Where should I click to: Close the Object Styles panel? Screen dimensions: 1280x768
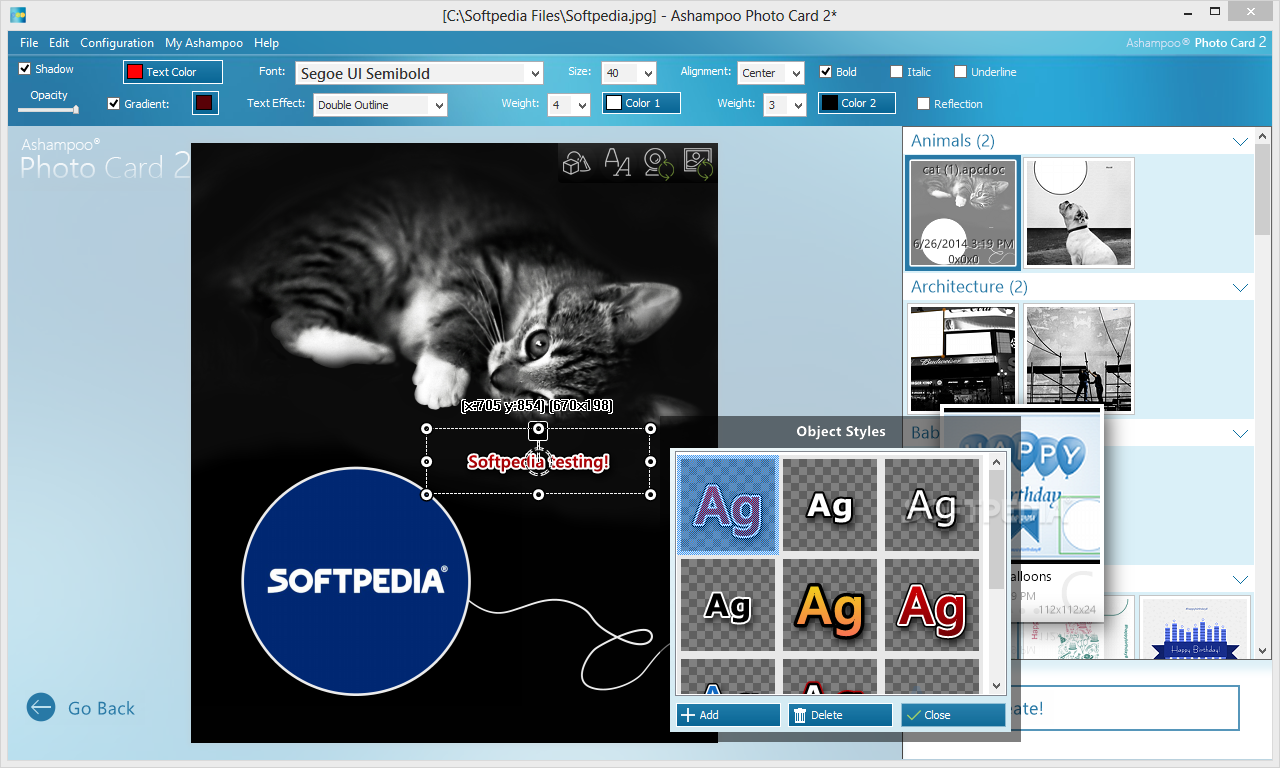pos(953,715)
